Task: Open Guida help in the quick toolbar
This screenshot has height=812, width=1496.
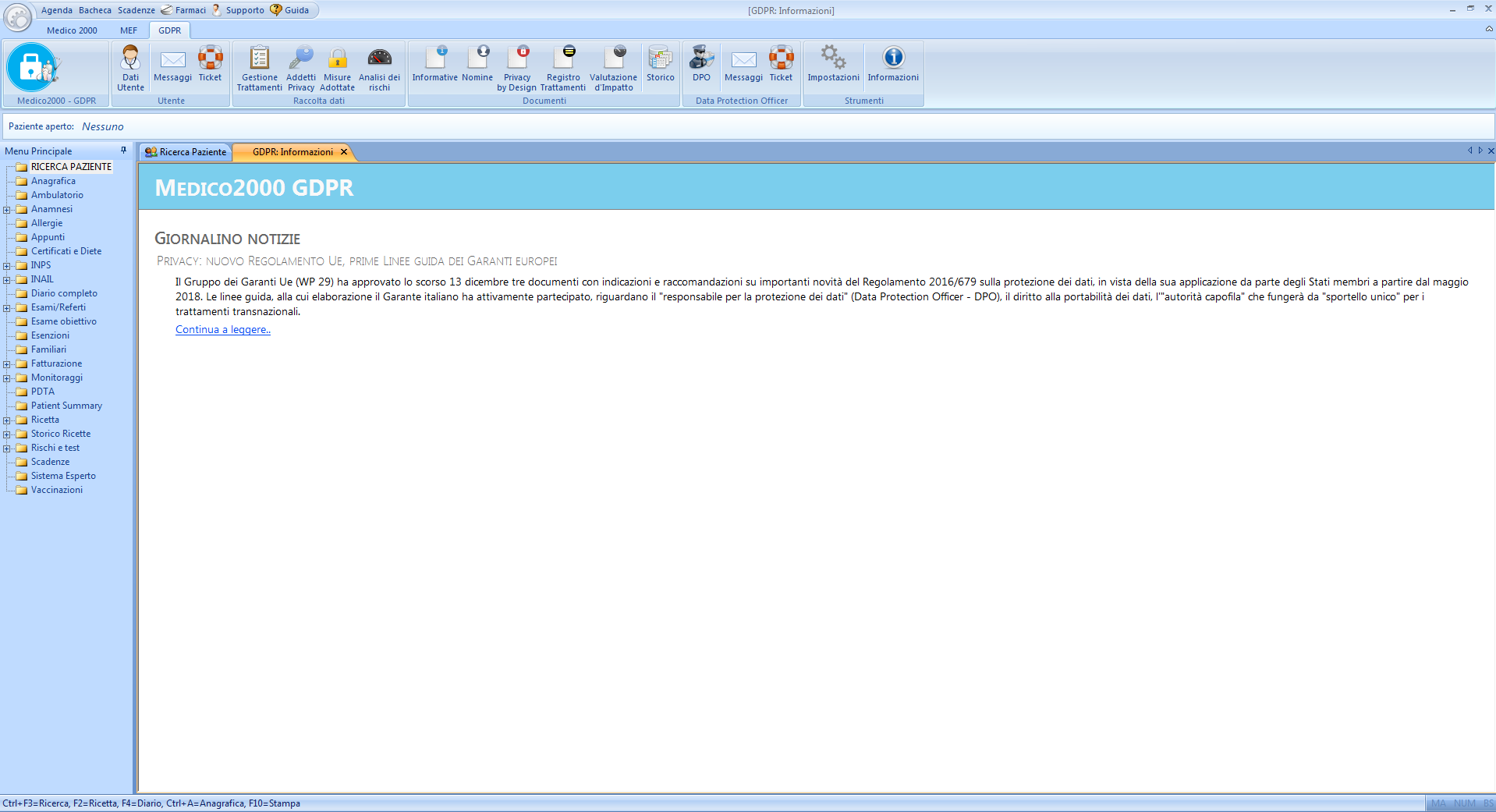Action: [x=289, y=10]
